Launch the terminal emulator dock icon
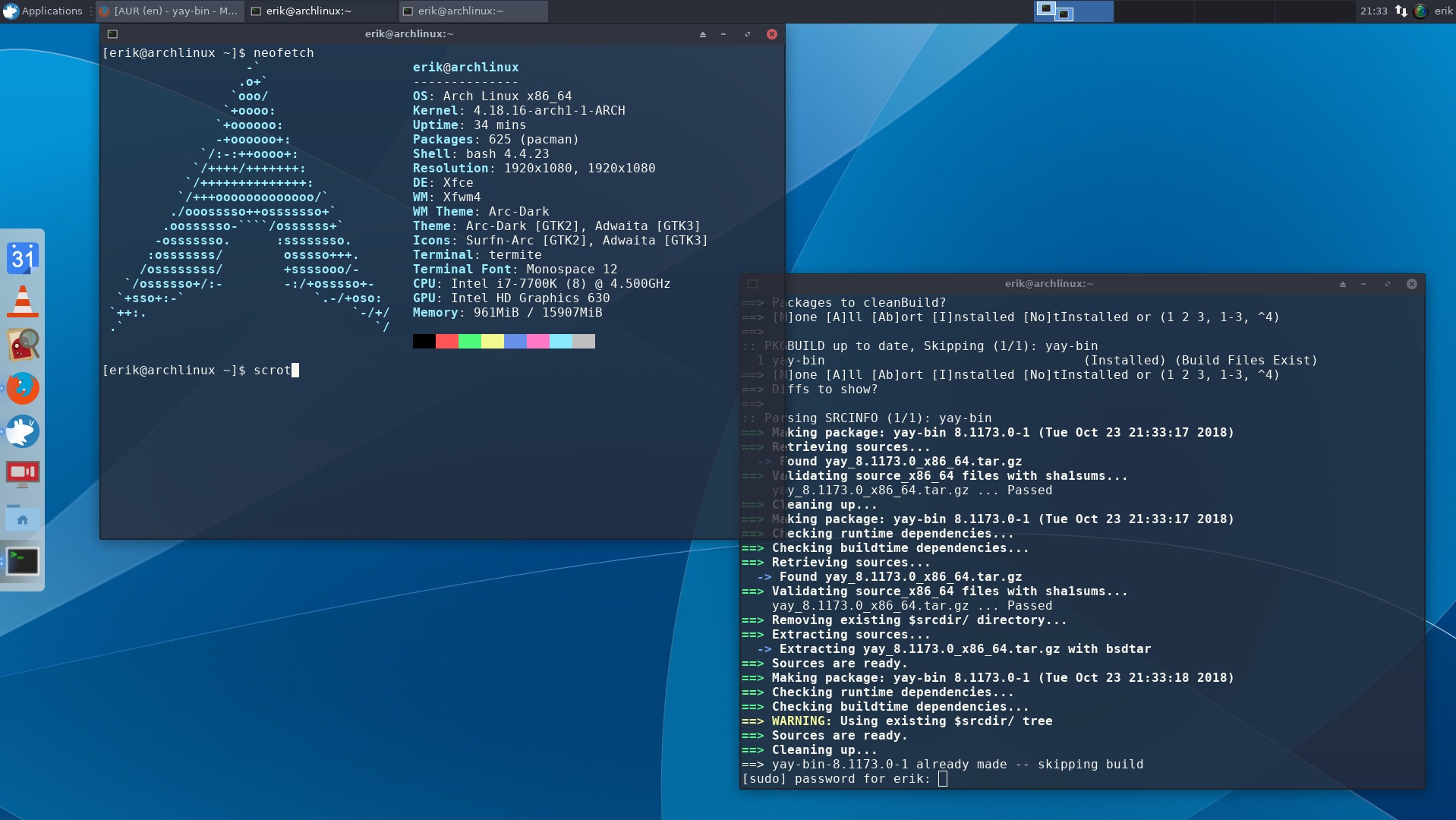The width and height of the screenshot is (1456, 820). [x=23, y=562]
